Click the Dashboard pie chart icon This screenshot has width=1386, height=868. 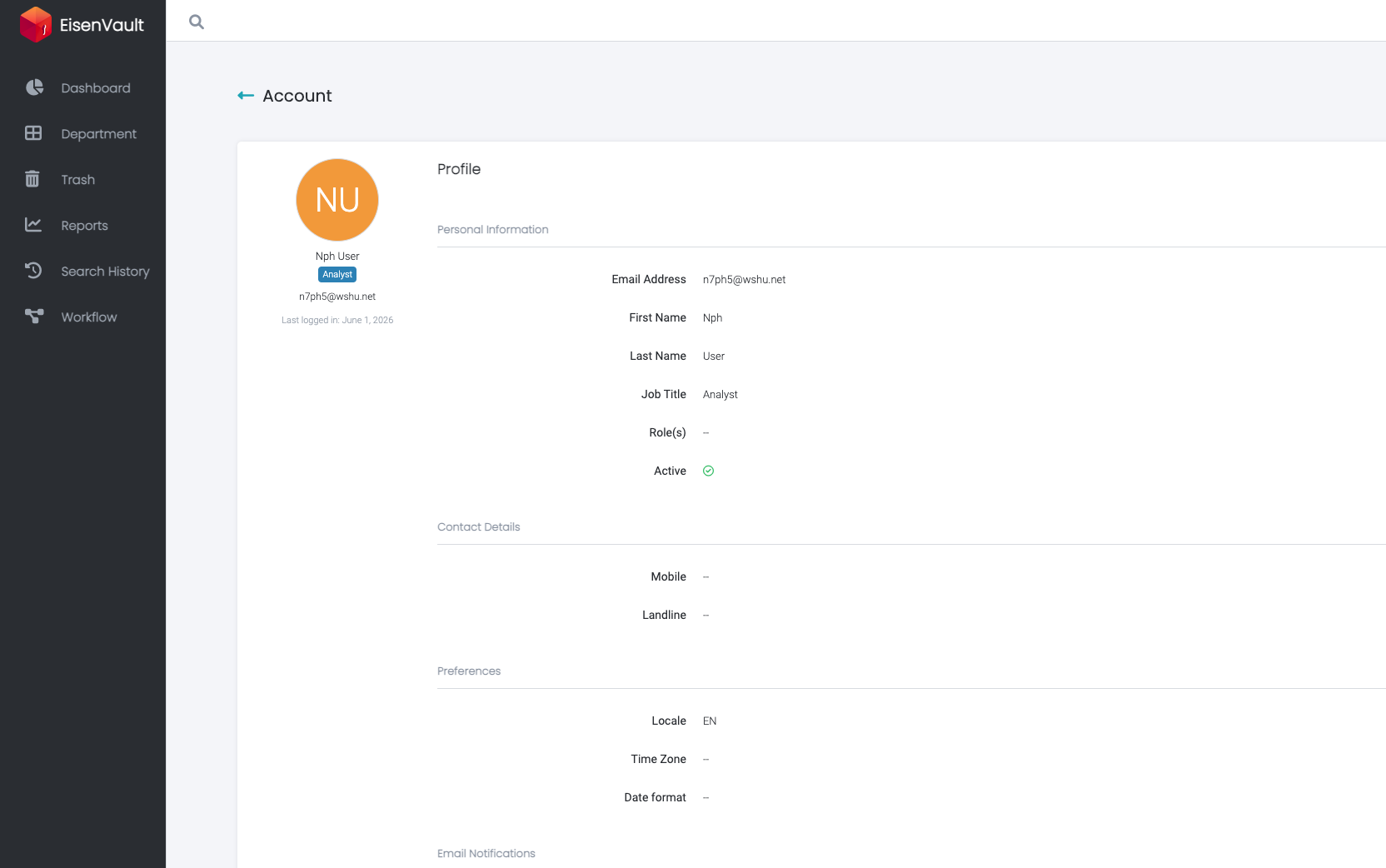click(34, 87)
